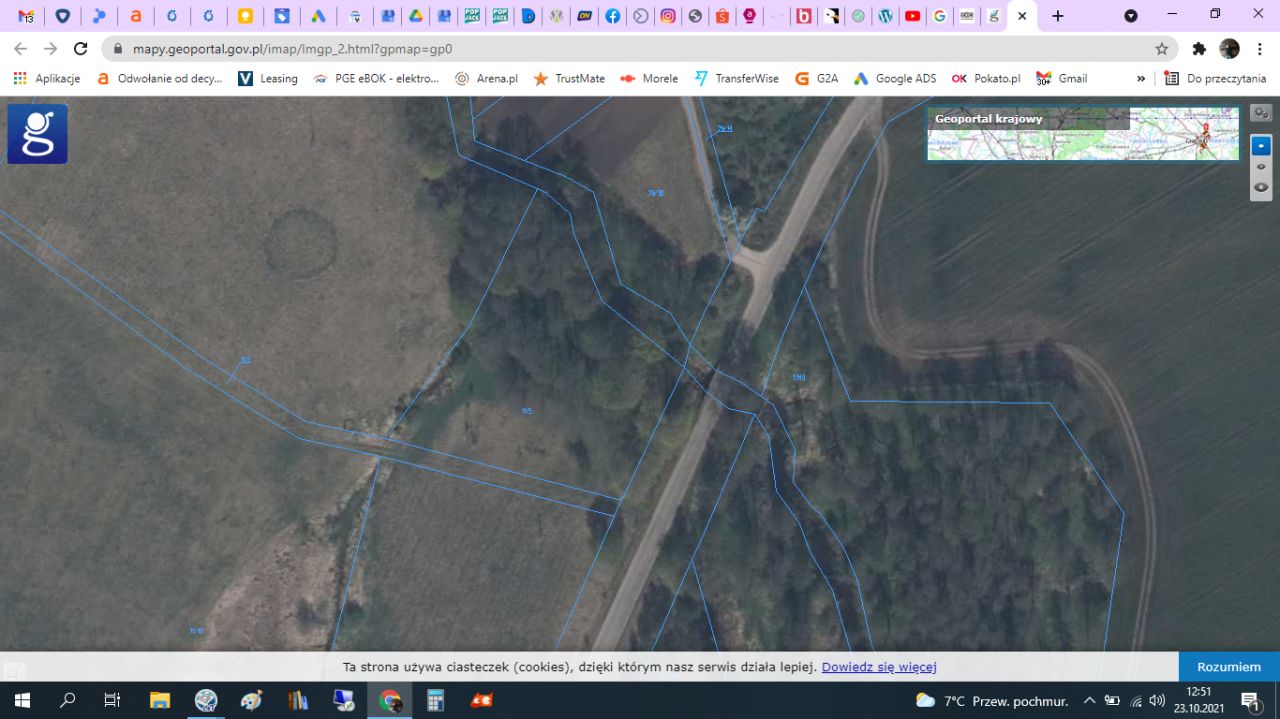The image size is (1280, 719).
Task: Open the Google ADS bookmark
Action: 894,78
